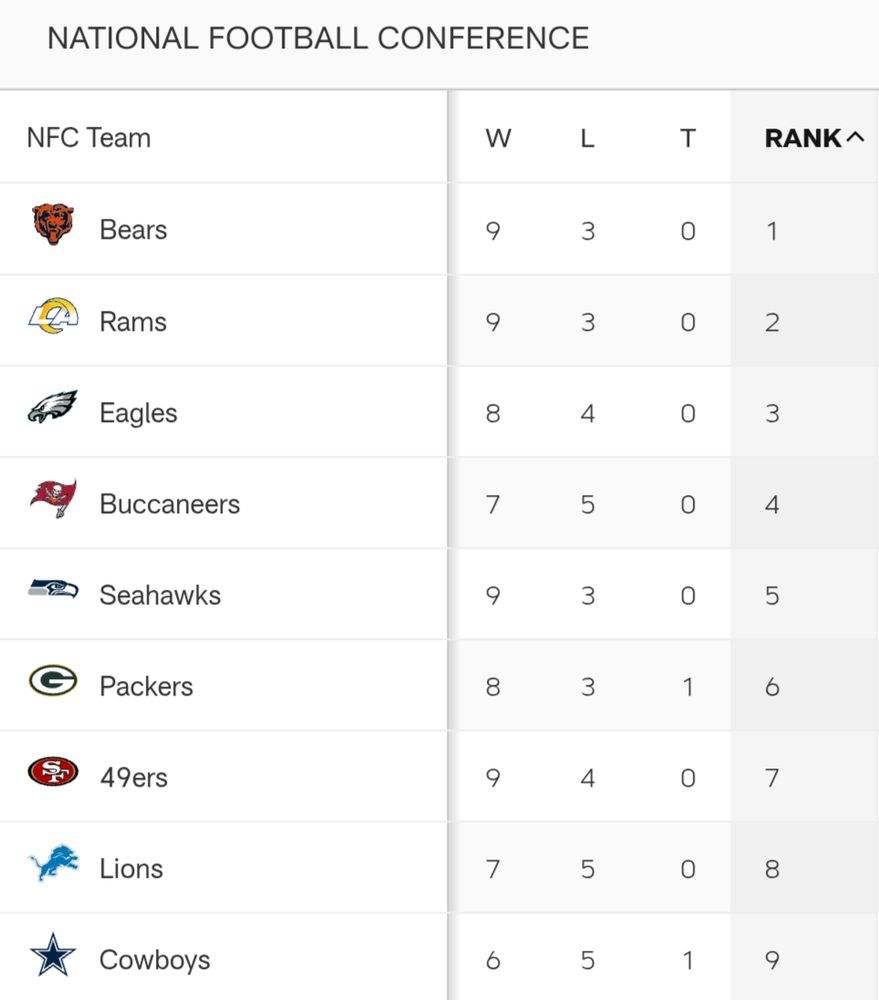The image size is (879, 1000).
Task: Click the Eagles team logo
Action: 53,407
